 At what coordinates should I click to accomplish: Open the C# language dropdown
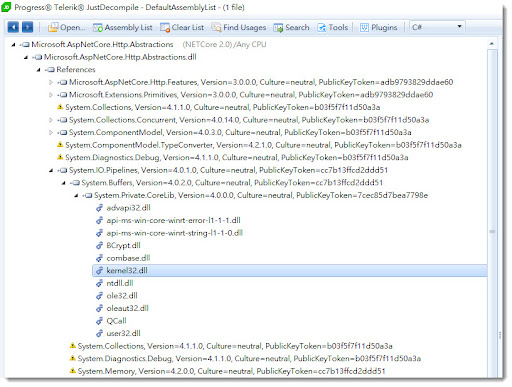point(437,27)
